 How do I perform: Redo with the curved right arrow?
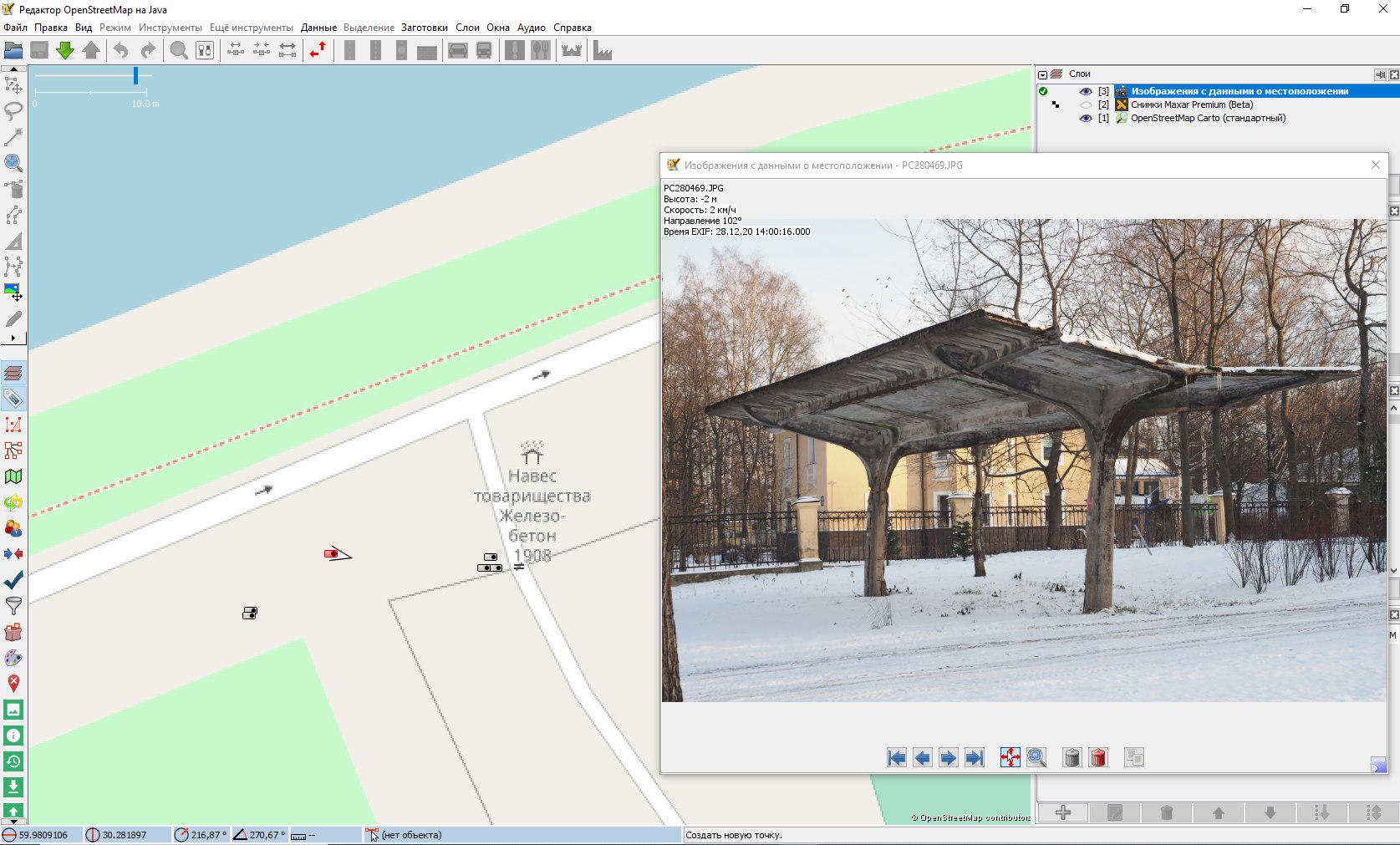coord(148,51)
